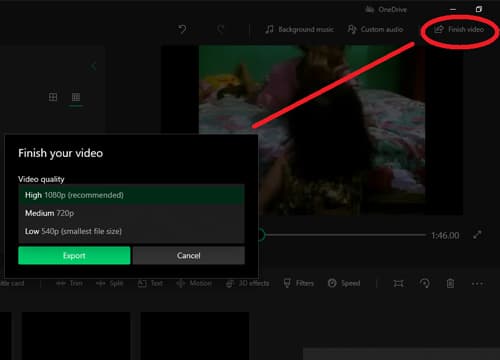
Task: Expand preview to full screen
Action: (x=477, y=235)
